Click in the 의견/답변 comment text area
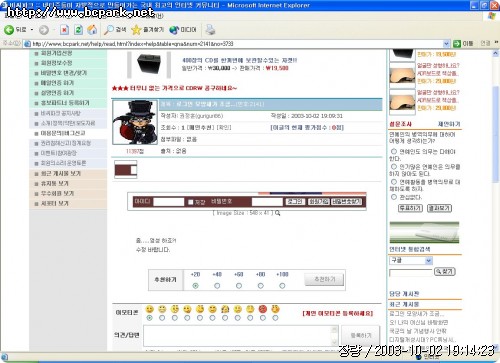Viewport: 500px width, 363px height. [237, 335]
